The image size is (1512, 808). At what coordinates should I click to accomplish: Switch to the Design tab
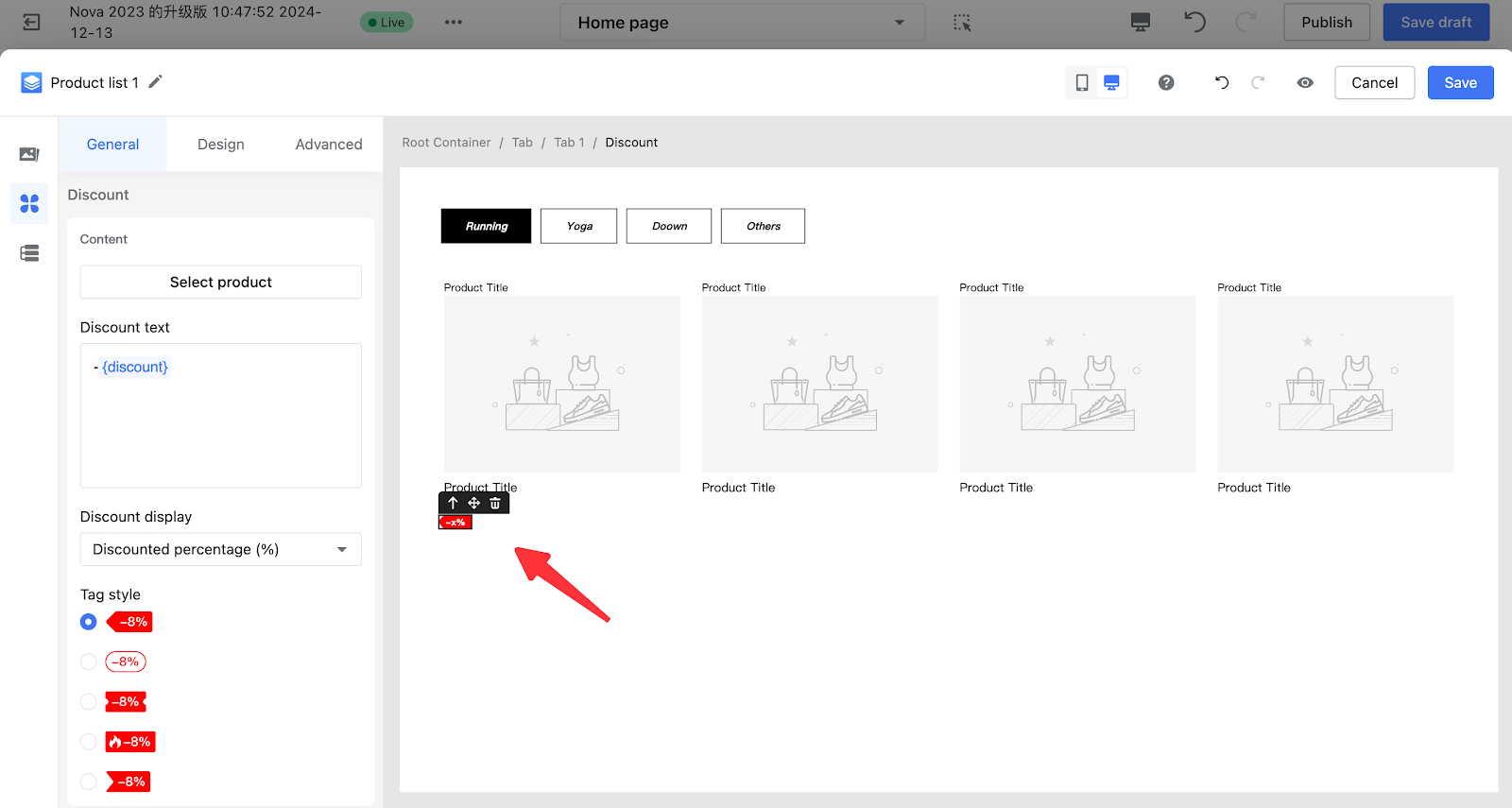220,145
